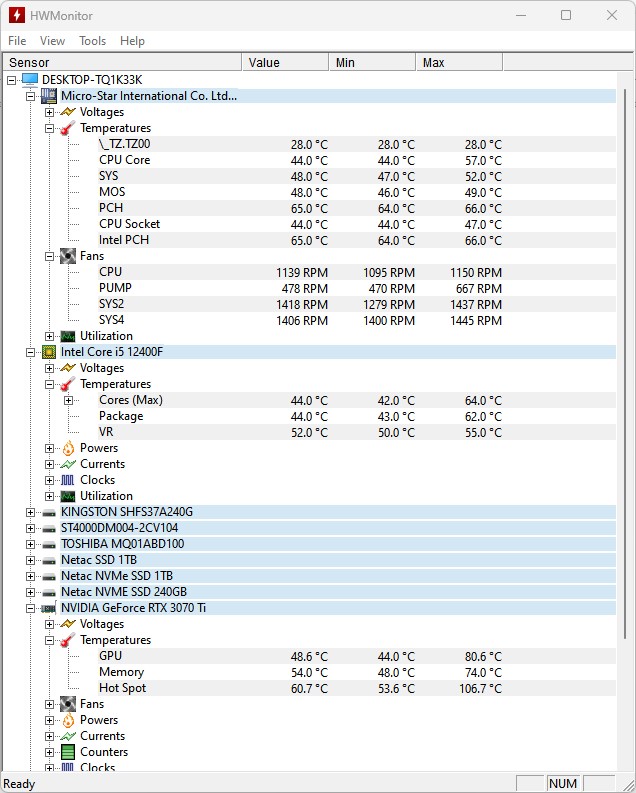Image resolution: width=636 pixels, height=793 pixels.
Task: Click Intel CPU Temperatures thermometer icon
Action: [68, 384]
